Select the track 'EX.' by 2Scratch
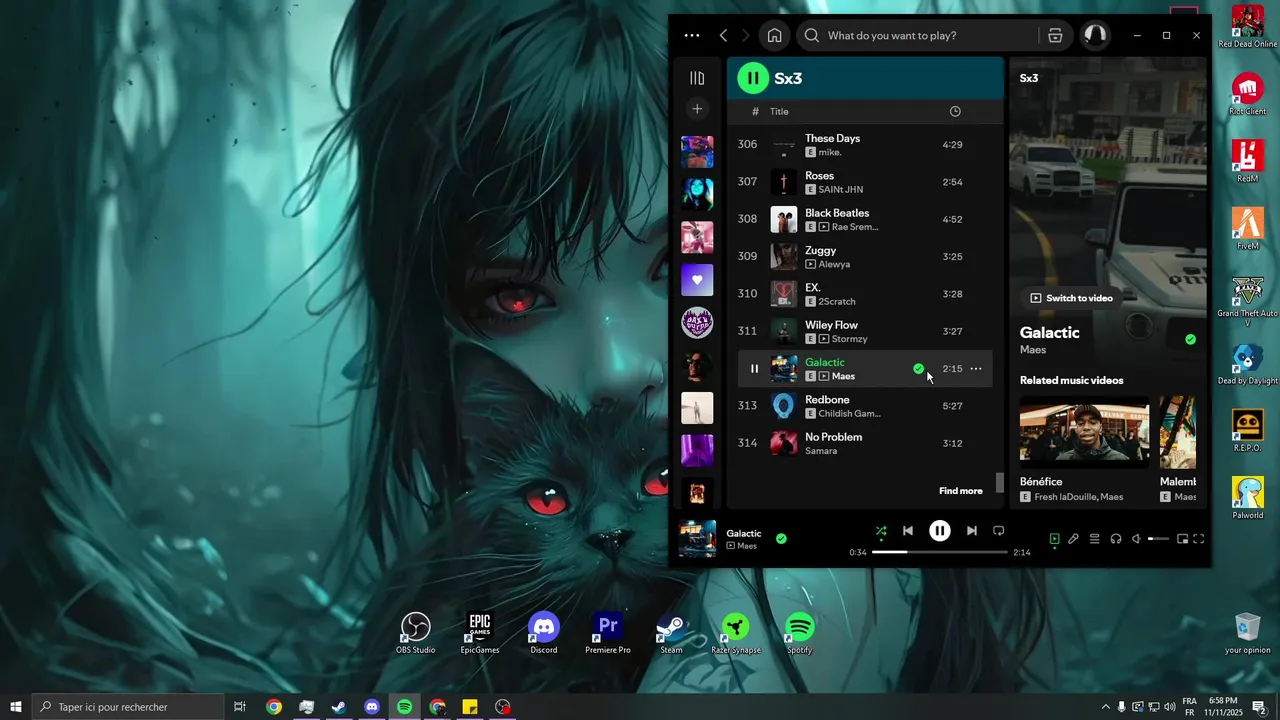The width and height of the screenshot is (1280, 720). (x=865, y=294)
